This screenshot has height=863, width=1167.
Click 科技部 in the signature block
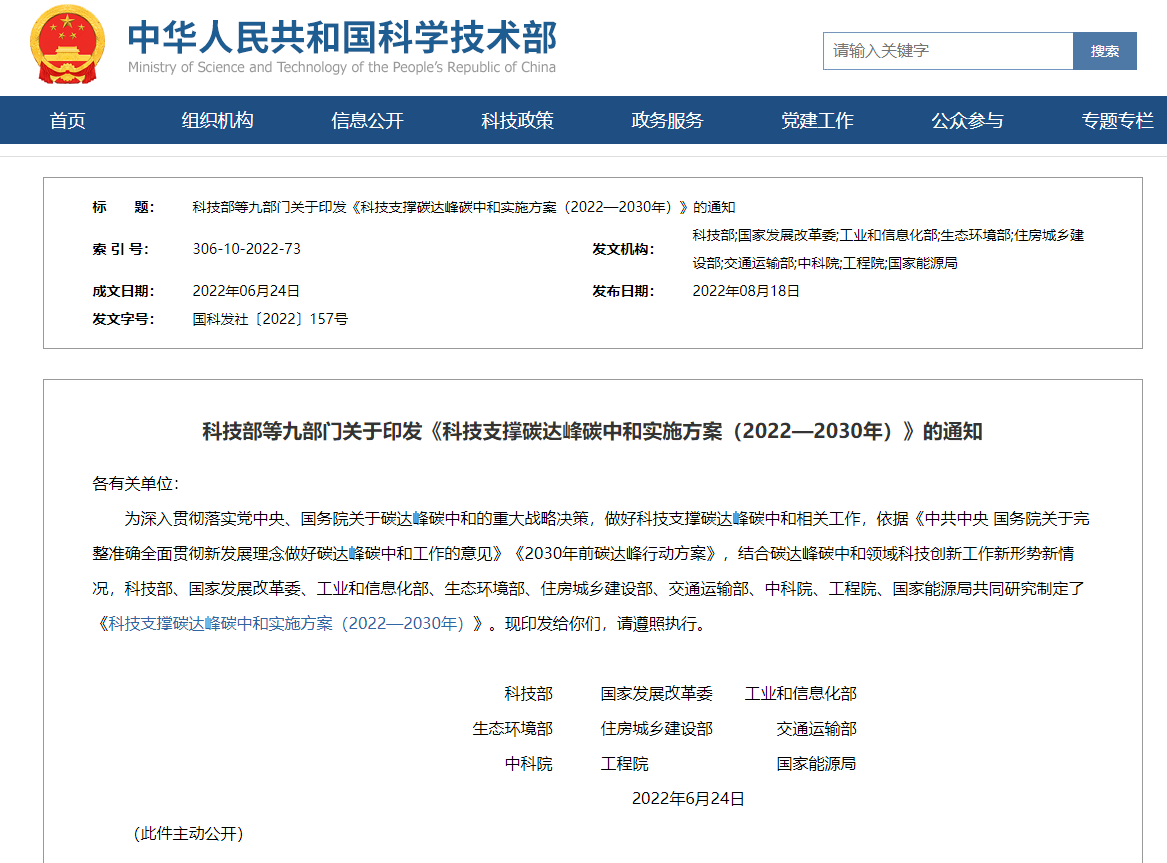pyautogui.click(x=528, y=693)
